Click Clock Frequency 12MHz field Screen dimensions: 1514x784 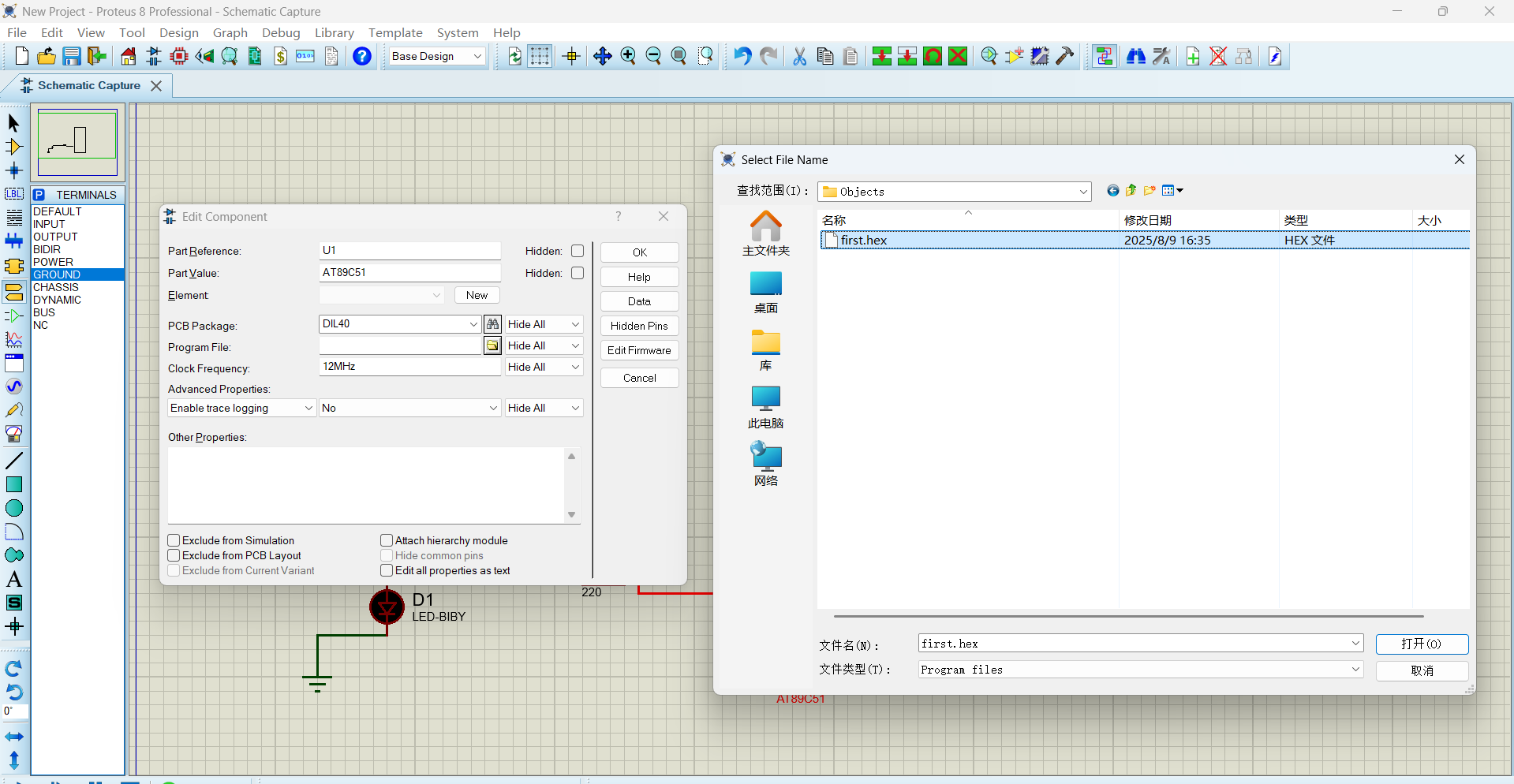[410, 367]
